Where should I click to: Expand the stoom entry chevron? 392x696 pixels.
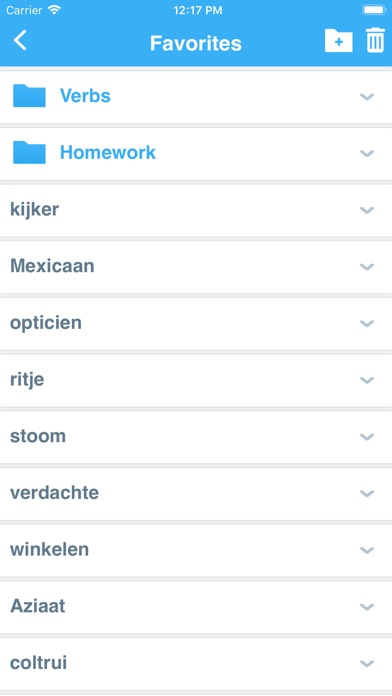[x=367, y=437]
